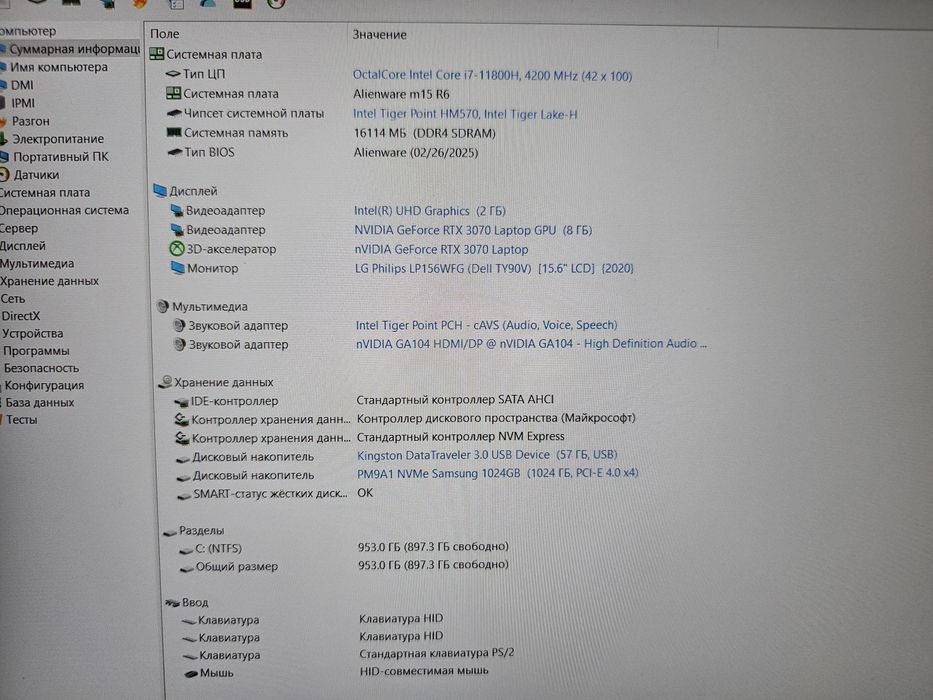
Task: Open the PM9A1 NVMe Samsung 1024GB link
Action: pos(497,473)
